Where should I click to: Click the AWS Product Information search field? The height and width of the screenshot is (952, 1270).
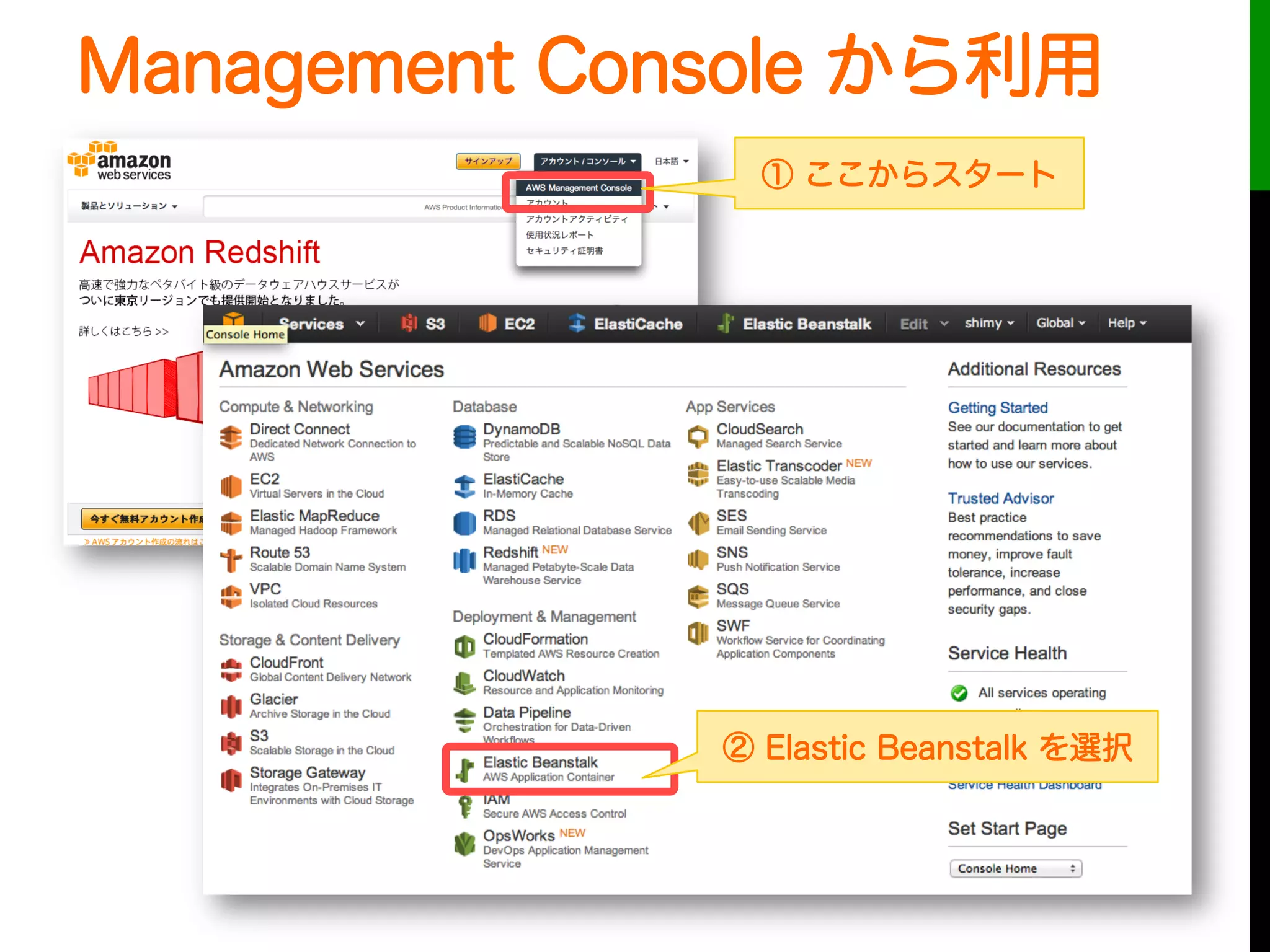point(355,207)
